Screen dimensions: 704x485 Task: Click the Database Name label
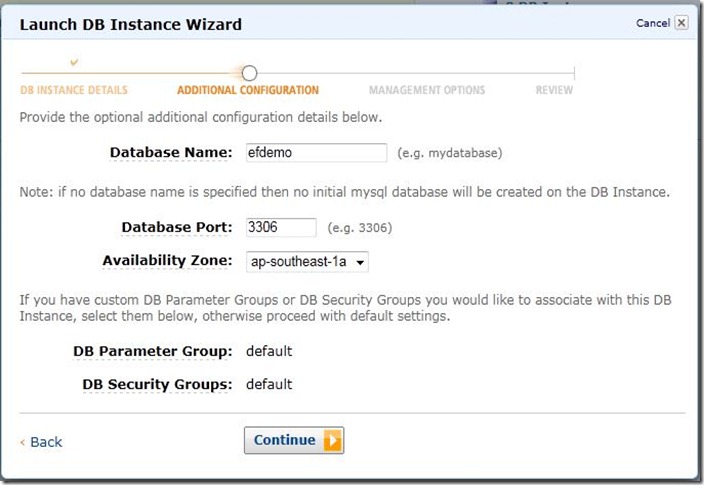coord(170,153)
